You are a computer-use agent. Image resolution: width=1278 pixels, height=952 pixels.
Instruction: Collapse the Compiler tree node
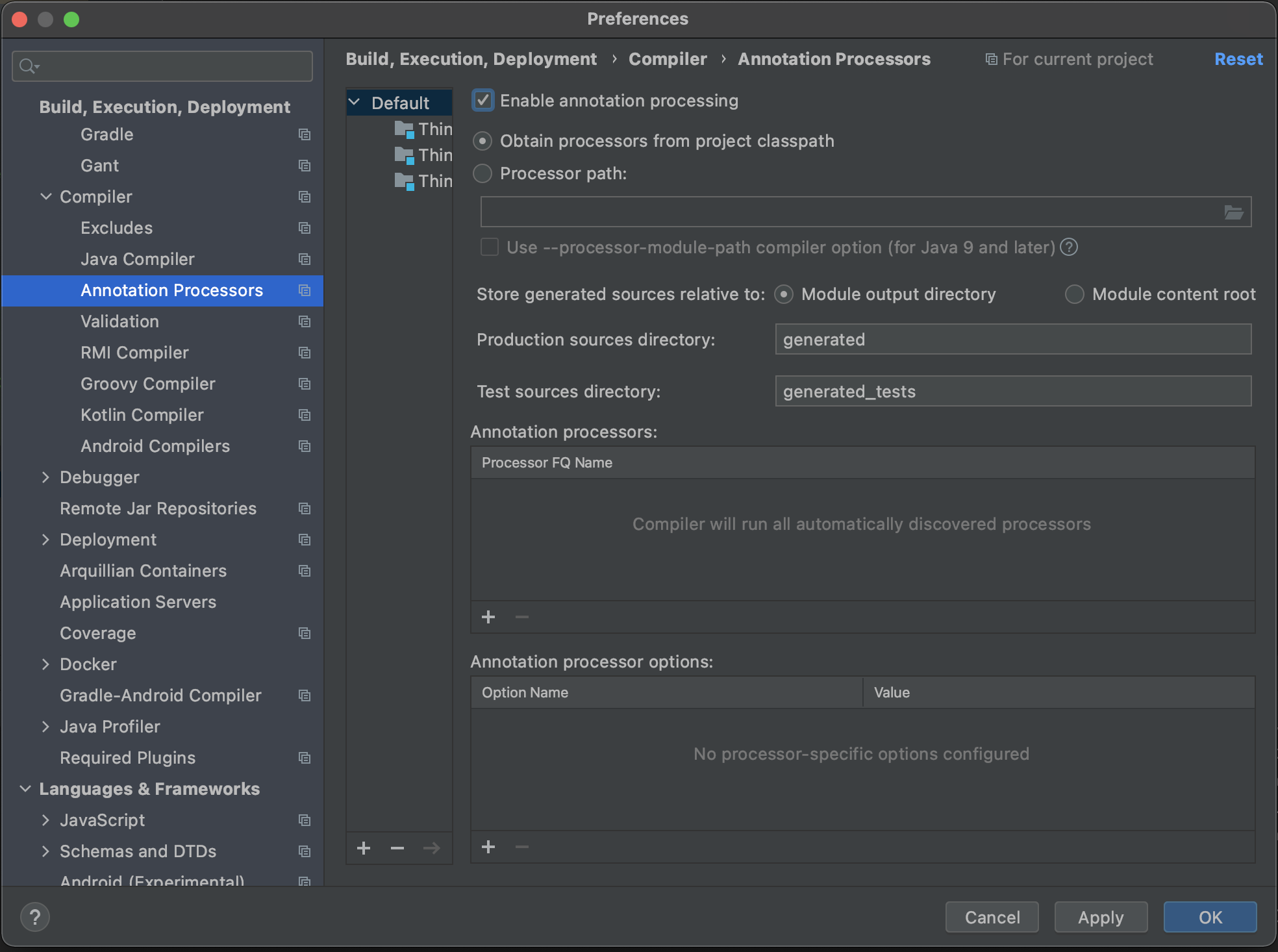click(46, 197)
